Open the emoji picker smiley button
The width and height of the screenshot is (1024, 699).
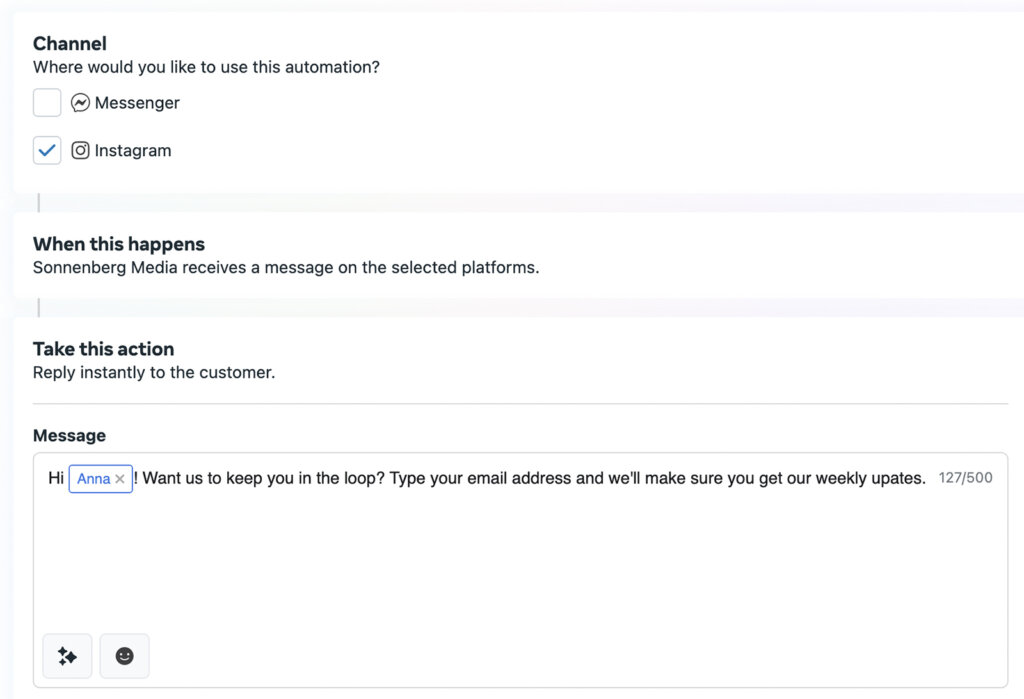pyautogui.click(x=124, y=656)
